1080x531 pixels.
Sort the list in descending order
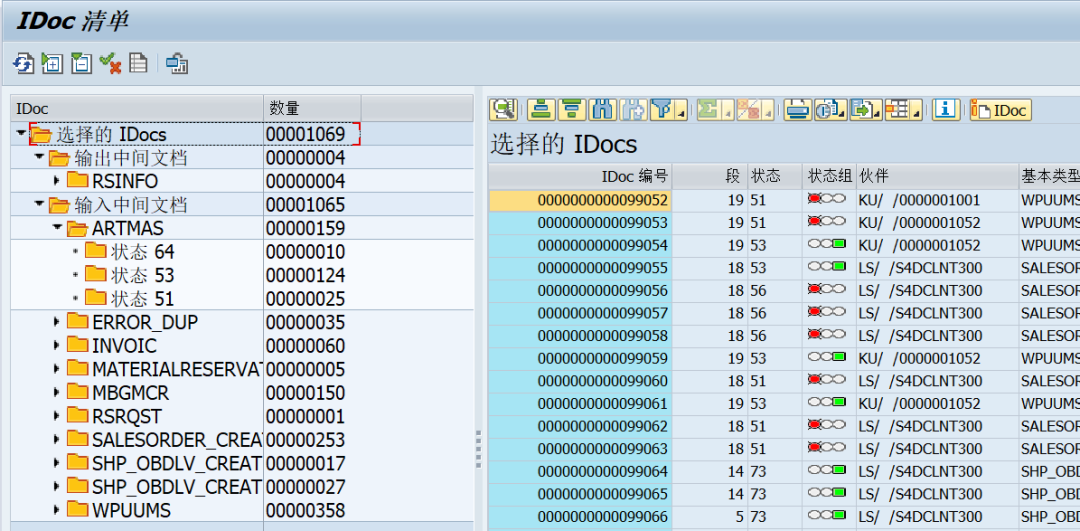(572, 109)
